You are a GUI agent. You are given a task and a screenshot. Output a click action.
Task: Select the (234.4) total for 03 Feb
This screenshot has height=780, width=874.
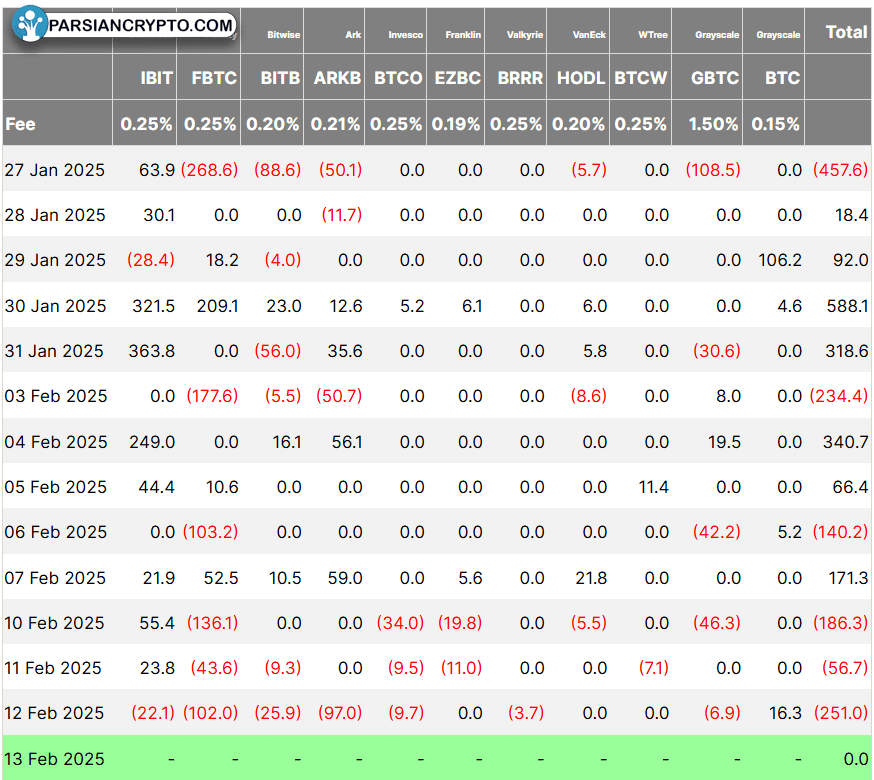[839, 396]
